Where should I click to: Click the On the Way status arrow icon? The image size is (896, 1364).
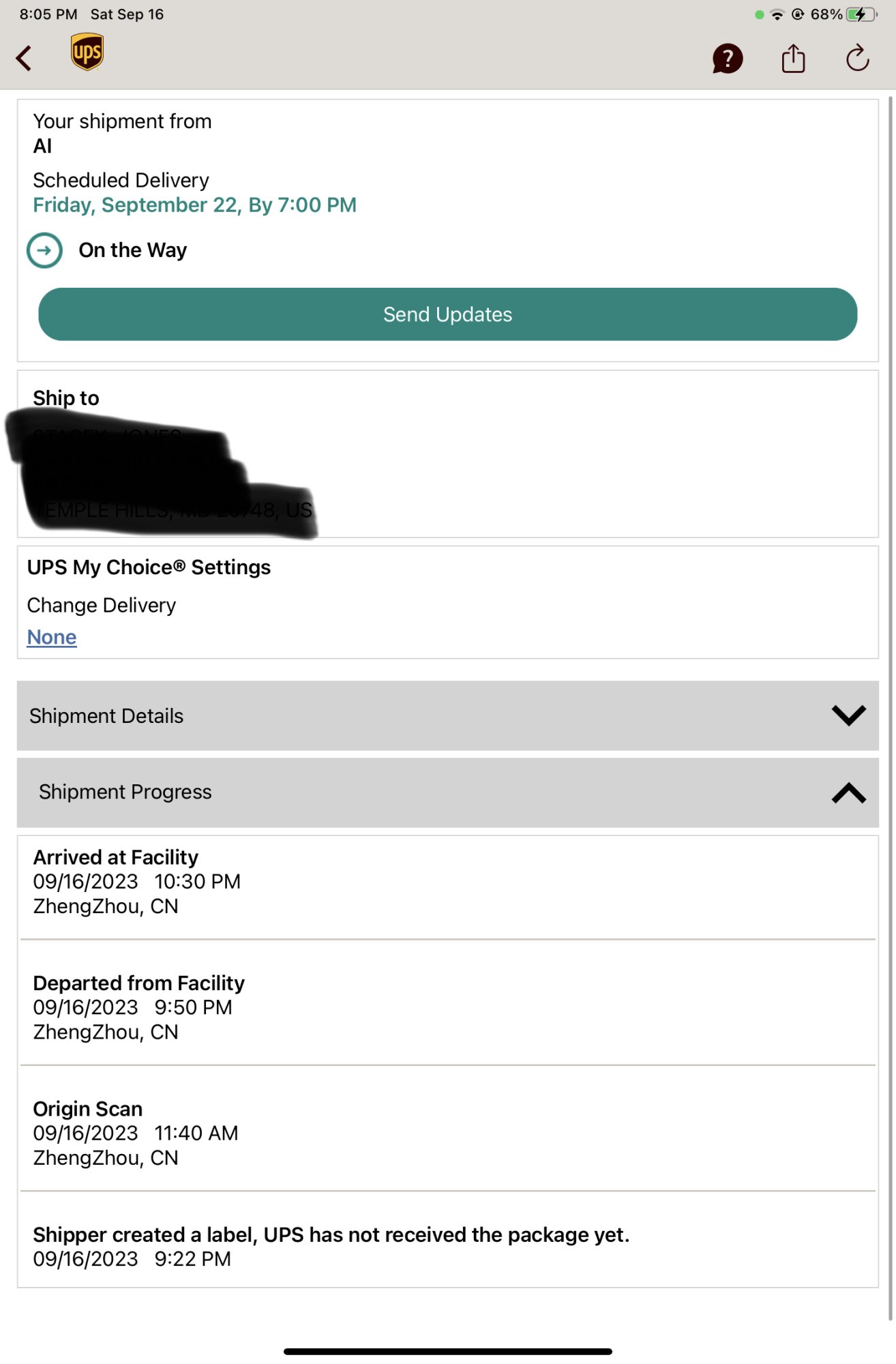[44, 250]
